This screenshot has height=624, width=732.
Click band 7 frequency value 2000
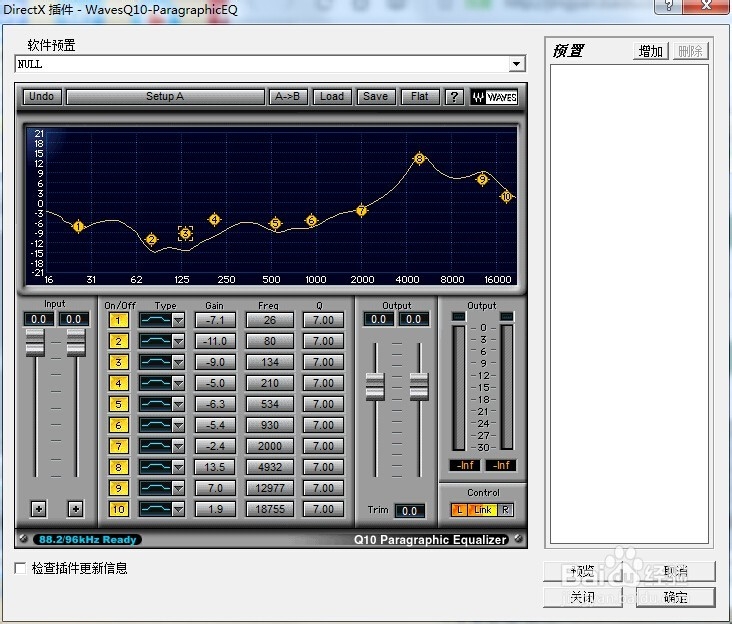270,446
